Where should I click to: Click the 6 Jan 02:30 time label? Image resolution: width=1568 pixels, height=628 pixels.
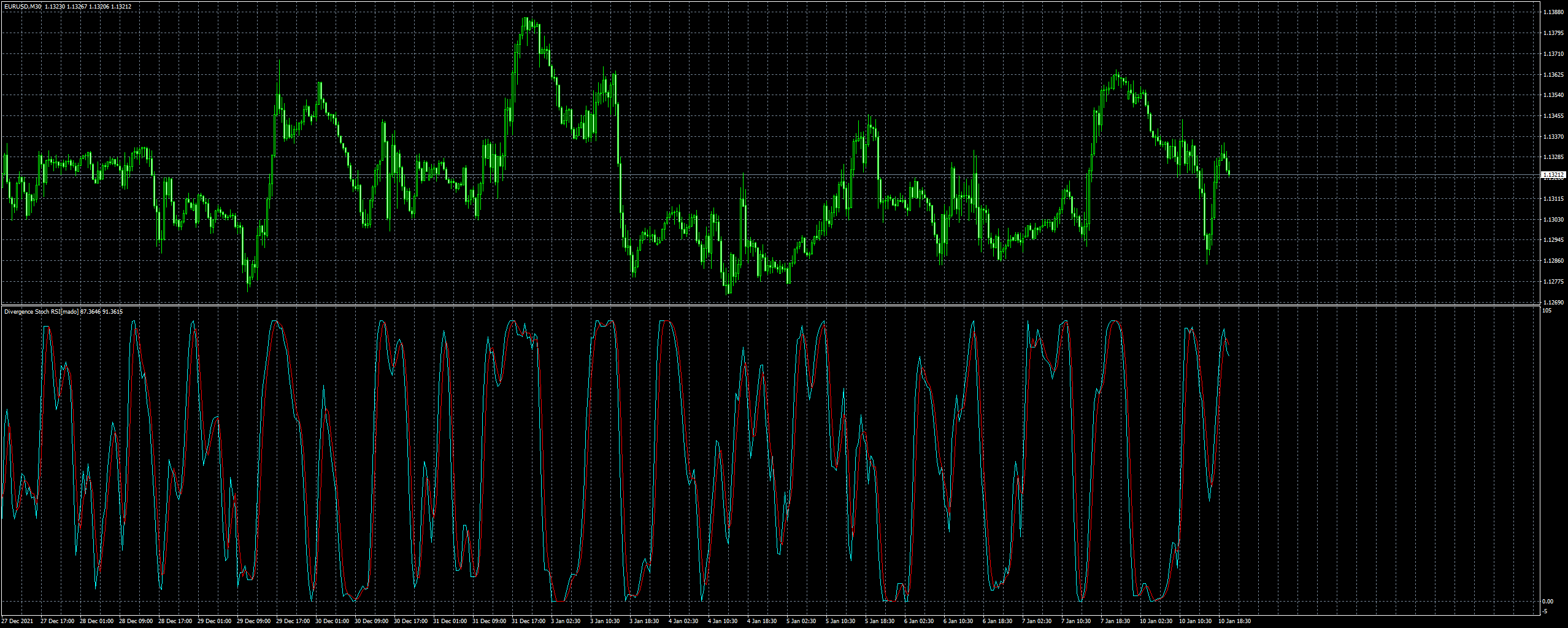pyautogui.click(x=919, y=621)
